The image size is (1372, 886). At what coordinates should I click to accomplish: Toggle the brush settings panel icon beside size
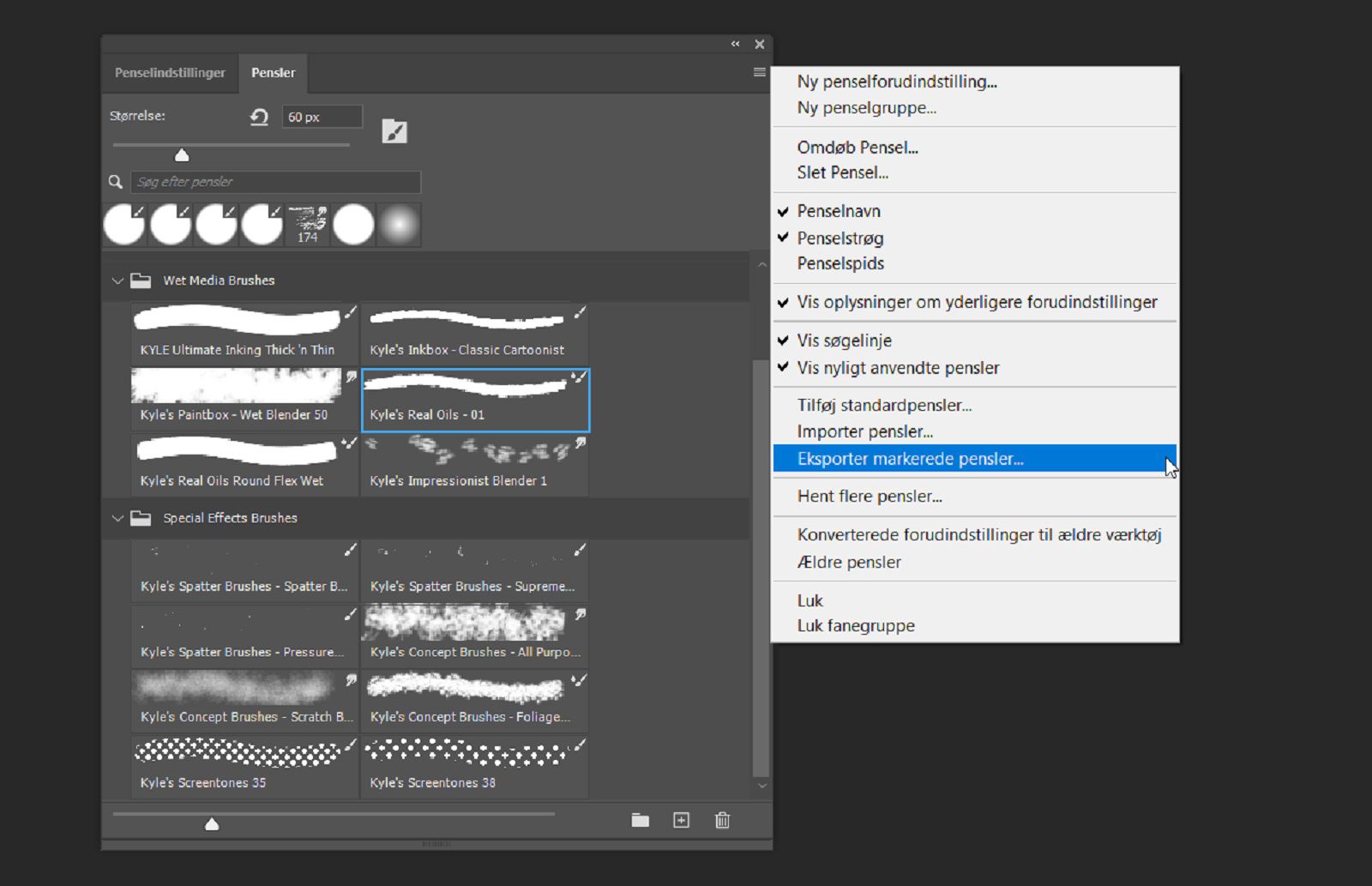(x=394, y=131)
